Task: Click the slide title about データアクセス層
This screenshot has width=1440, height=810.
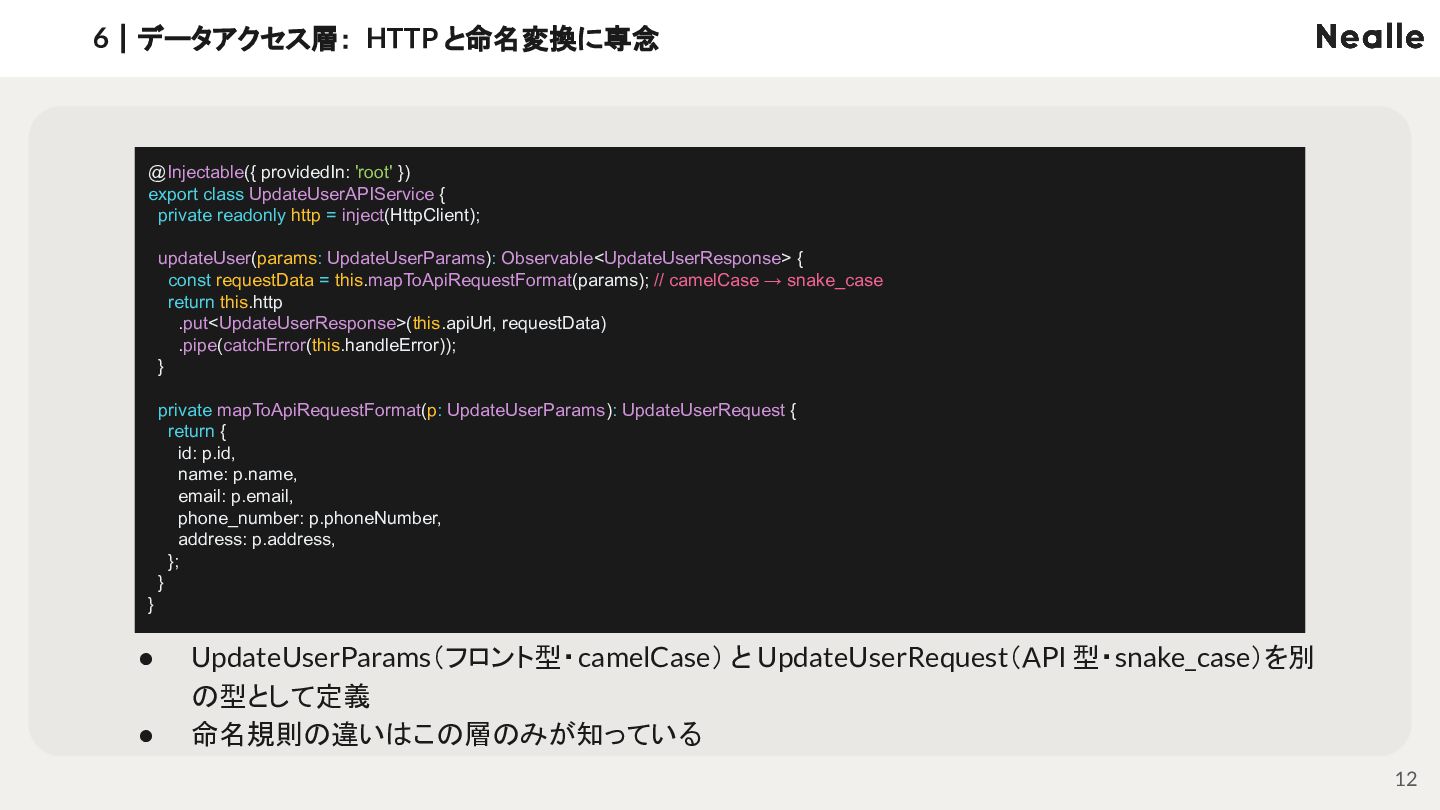Action: pyautogui.click(x=397, y=39)
